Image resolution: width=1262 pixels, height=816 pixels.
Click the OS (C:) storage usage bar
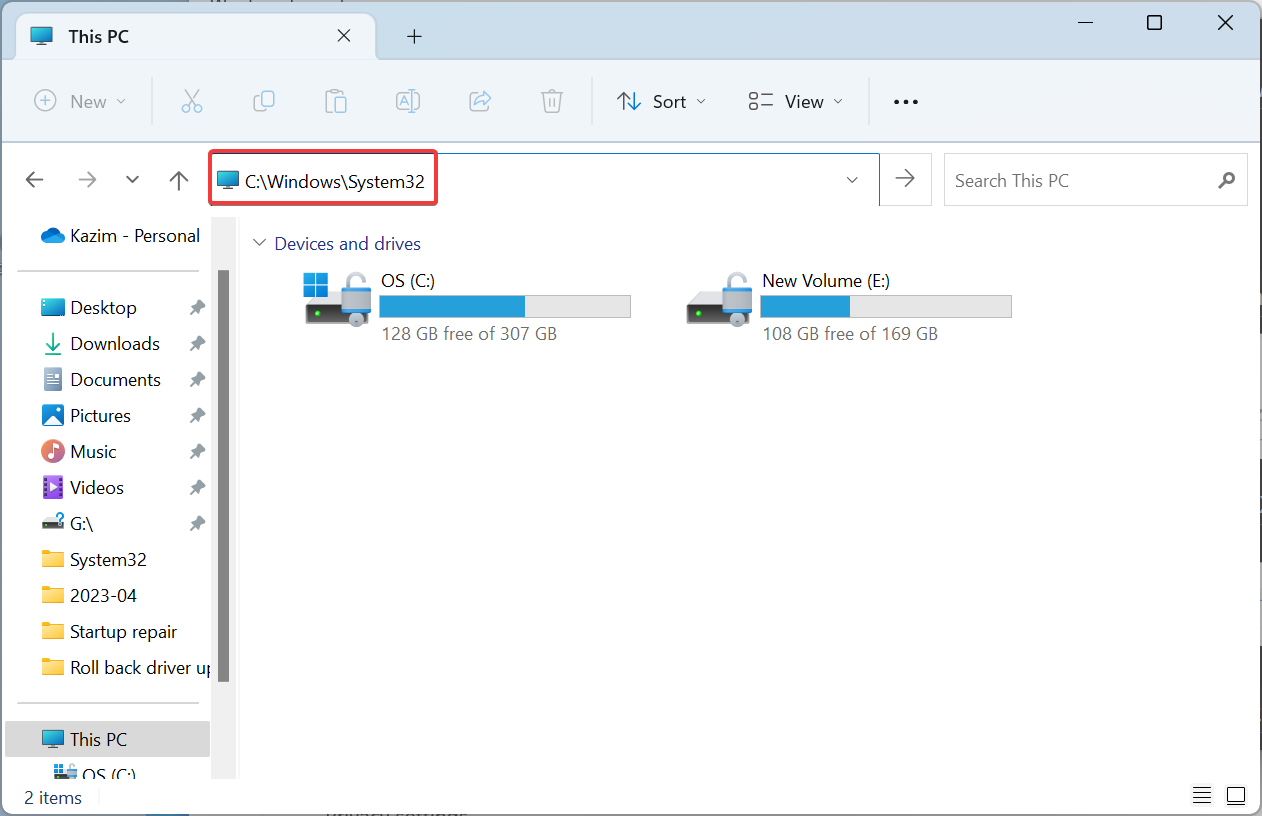click(506, 306)
